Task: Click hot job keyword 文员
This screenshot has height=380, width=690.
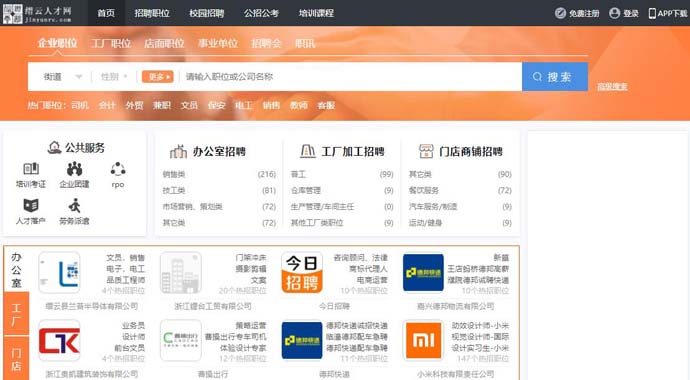Action: coord(189,106)
